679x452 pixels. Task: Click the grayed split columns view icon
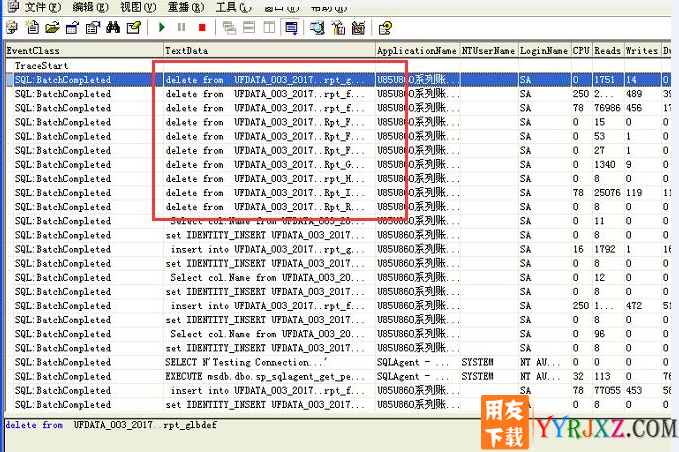click(269, 28)
